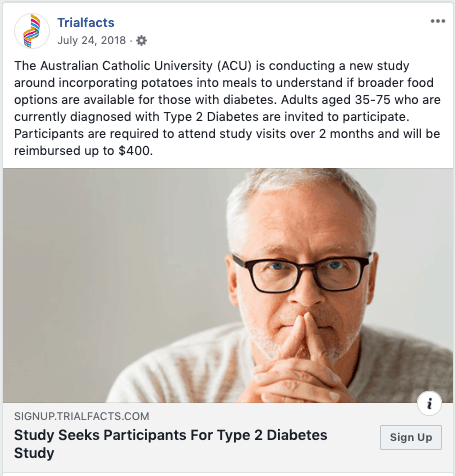Click "Australian Catholic University" in post text
455x476 pixels.
126,66
